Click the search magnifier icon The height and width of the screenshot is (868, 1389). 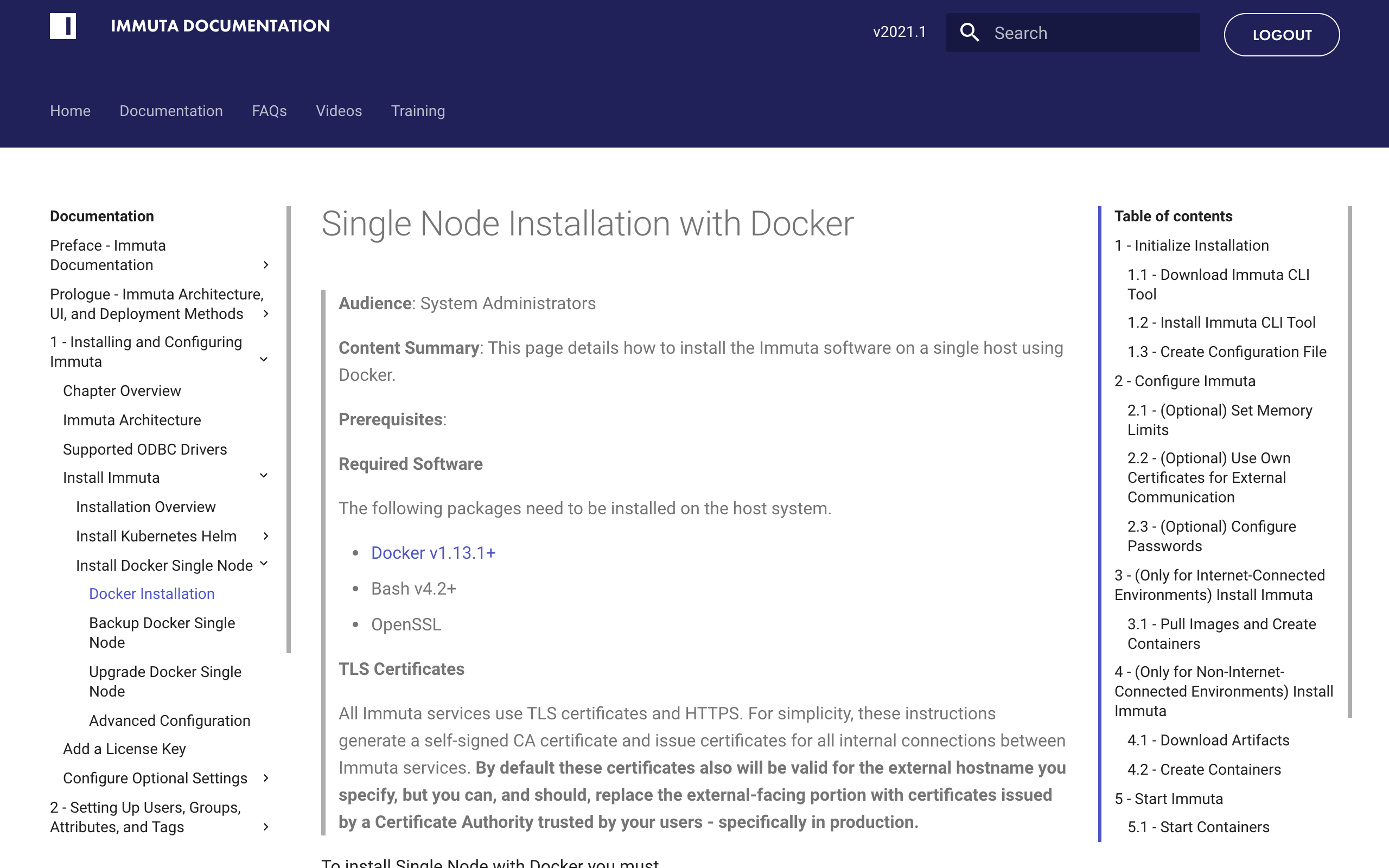pyautogui.click(x=970, y=33)
